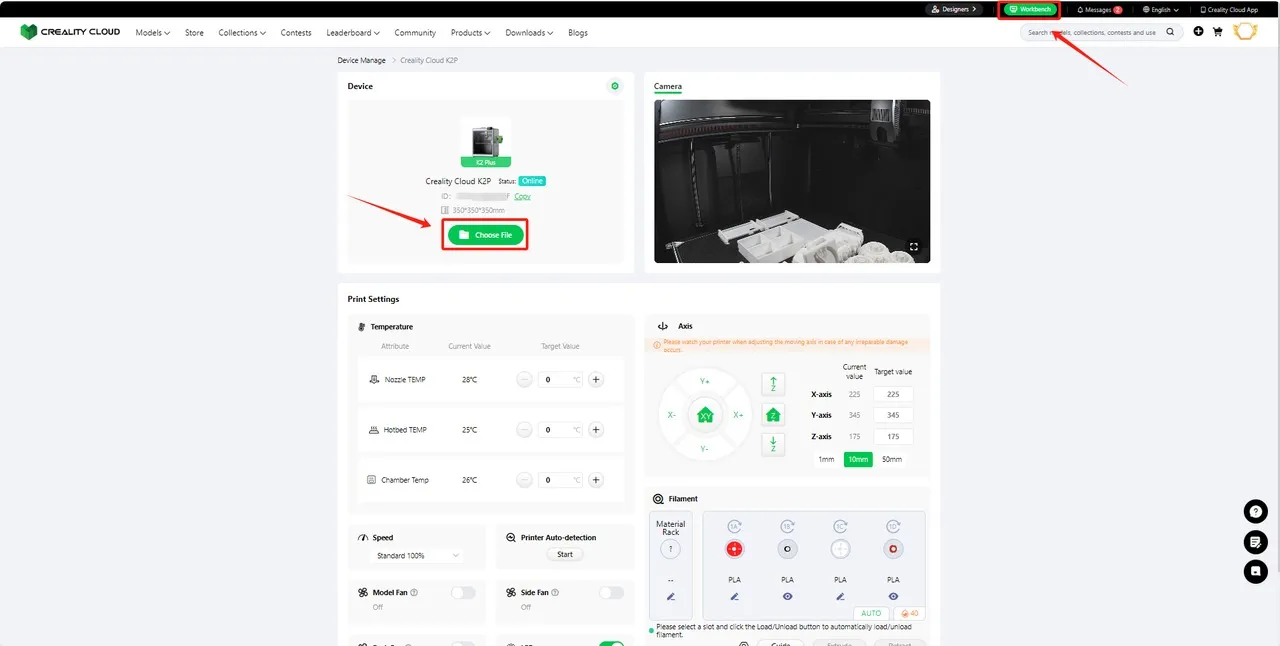Viewport: 1280px width, 646px height.
Task: Toggle the Model Fan switch
Action: coord(463,593)
